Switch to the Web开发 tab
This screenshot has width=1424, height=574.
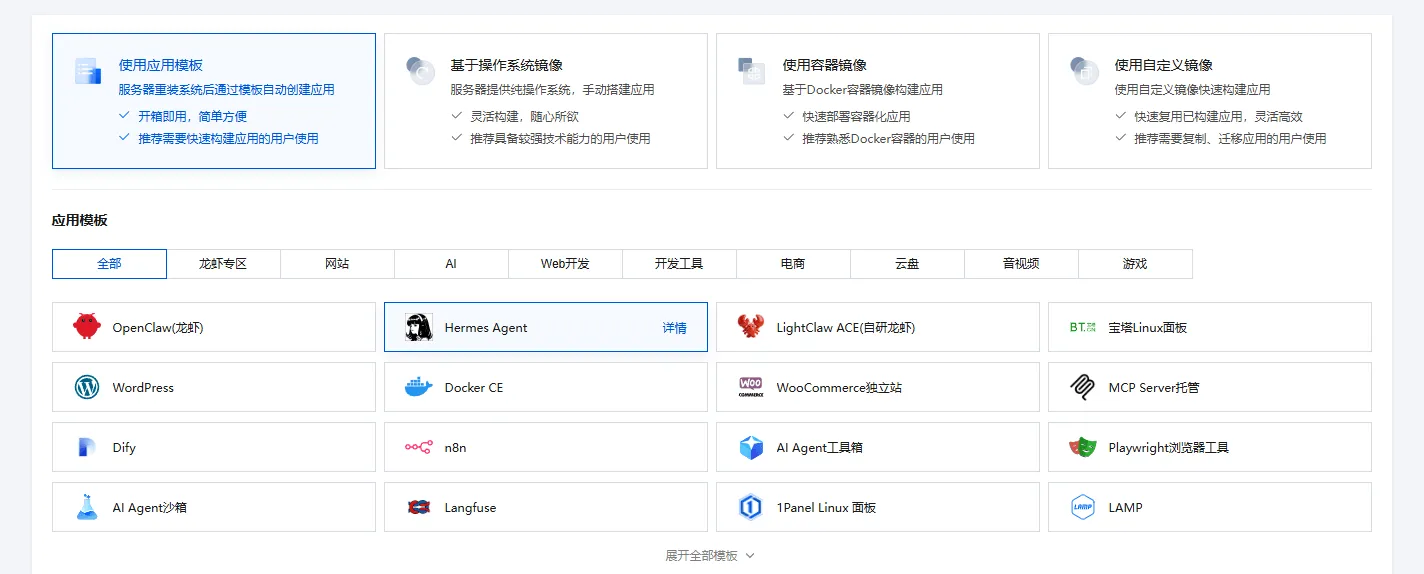[x=565, y=264]
